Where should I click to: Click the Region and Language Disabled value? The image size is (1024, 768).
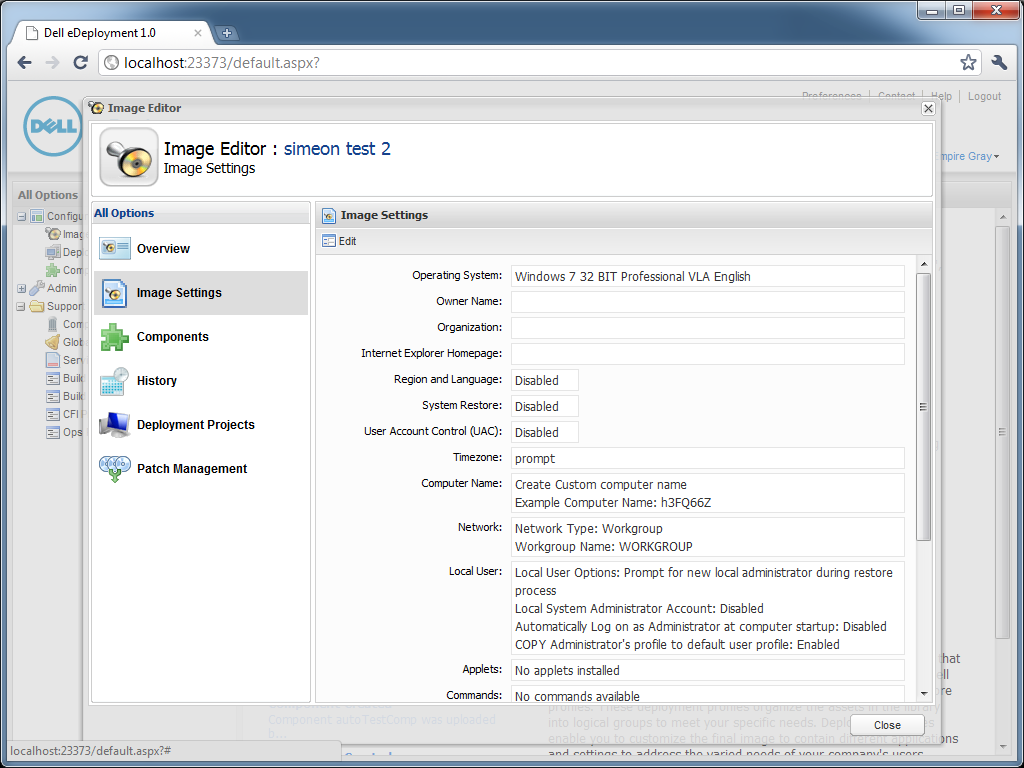[544, 380]
